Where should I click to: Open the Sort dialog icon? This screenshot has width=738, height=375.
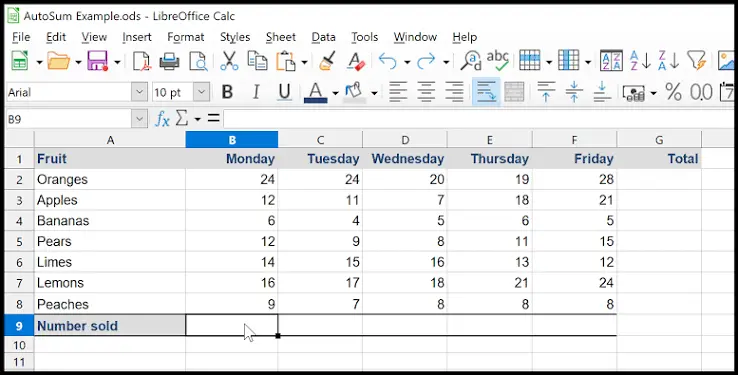[611, 61]
